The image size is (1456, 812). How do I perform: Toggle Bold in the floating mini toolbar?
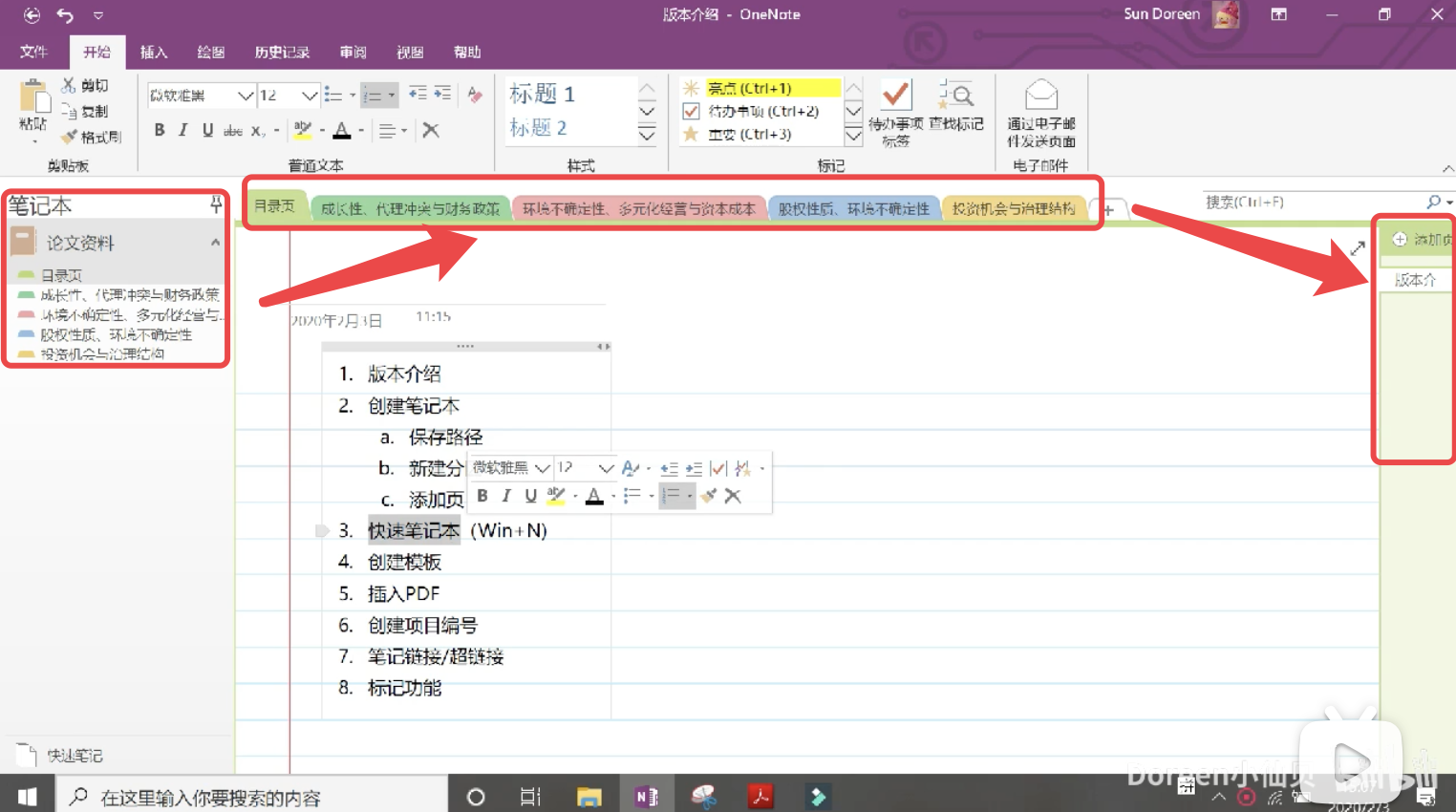[482, 496]
